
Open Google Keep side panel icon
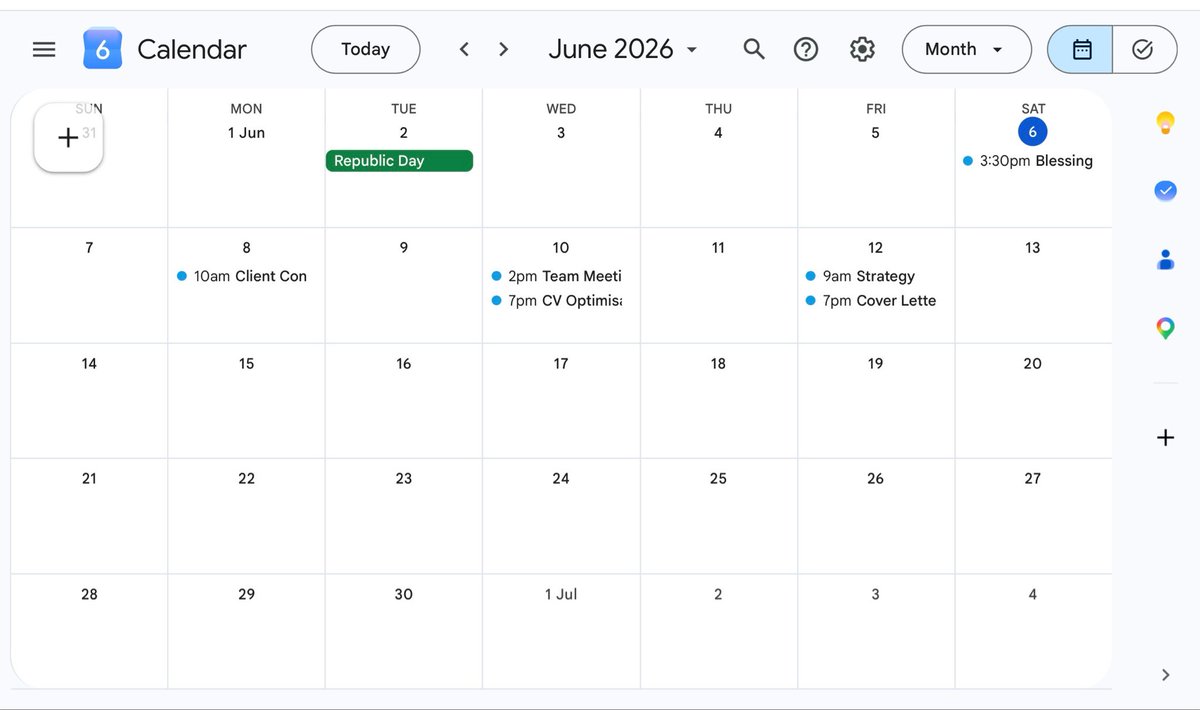click(1165, 123)
